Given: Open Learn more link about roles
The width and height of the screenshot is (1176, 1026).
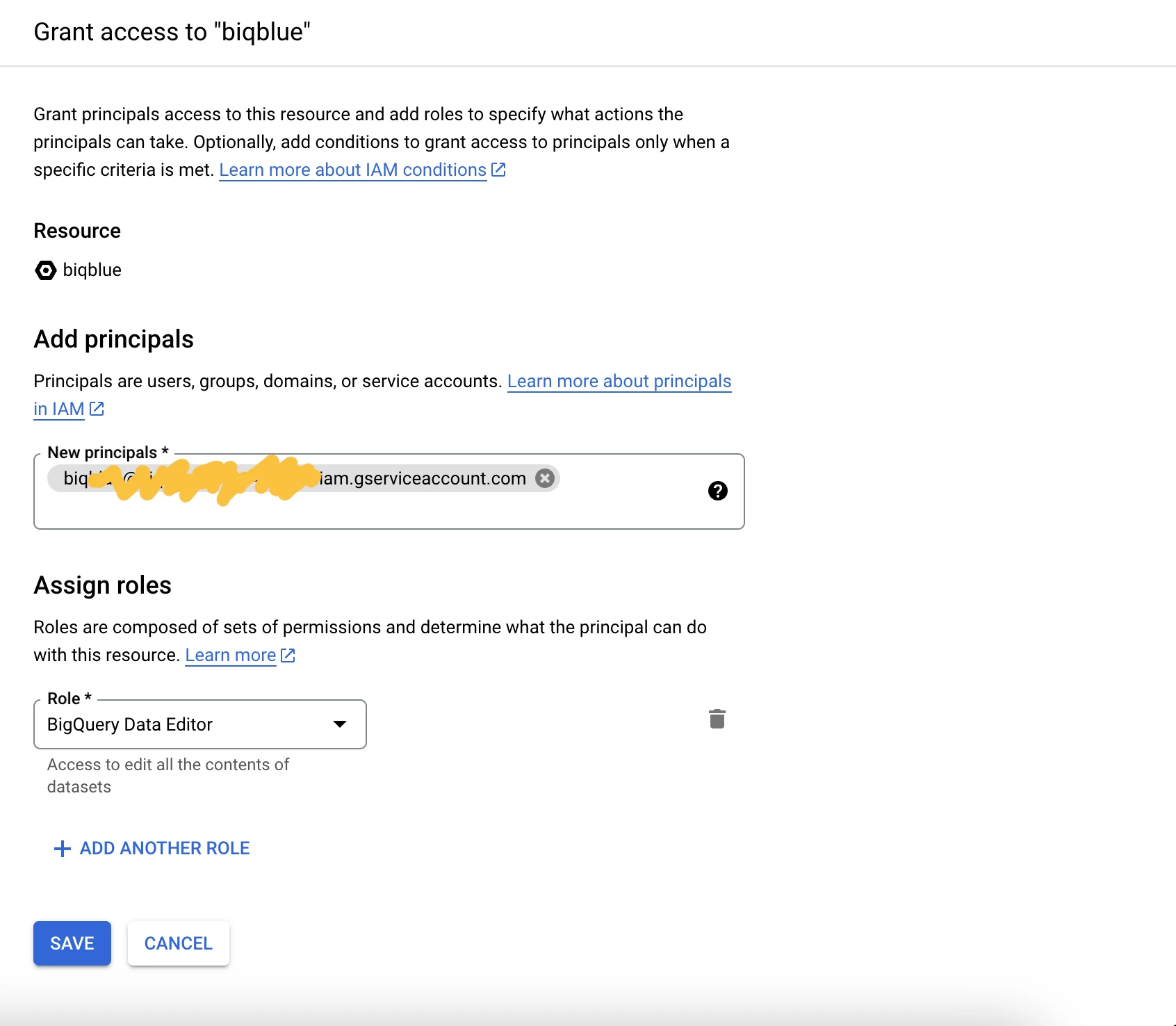Looking at the screenshot, I should [x=240, y=655].
